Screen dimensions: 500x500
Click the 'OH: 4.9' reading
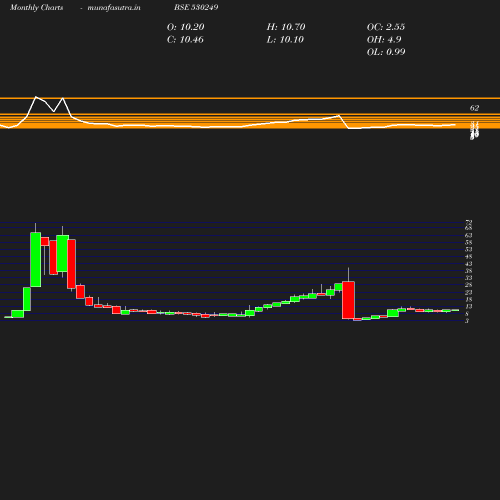click(x=384, y=40)
